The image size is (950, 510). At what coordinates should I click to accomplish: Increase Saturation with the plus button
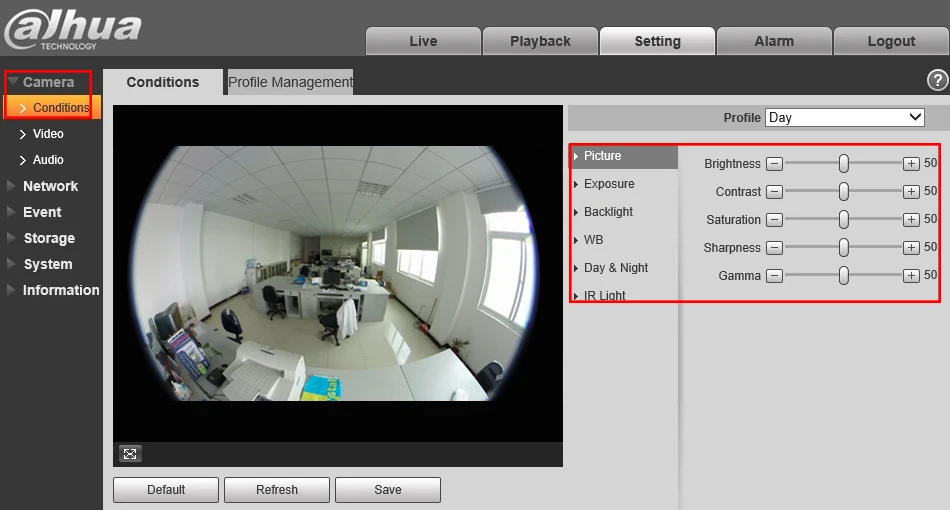click(x=911, y=219)
